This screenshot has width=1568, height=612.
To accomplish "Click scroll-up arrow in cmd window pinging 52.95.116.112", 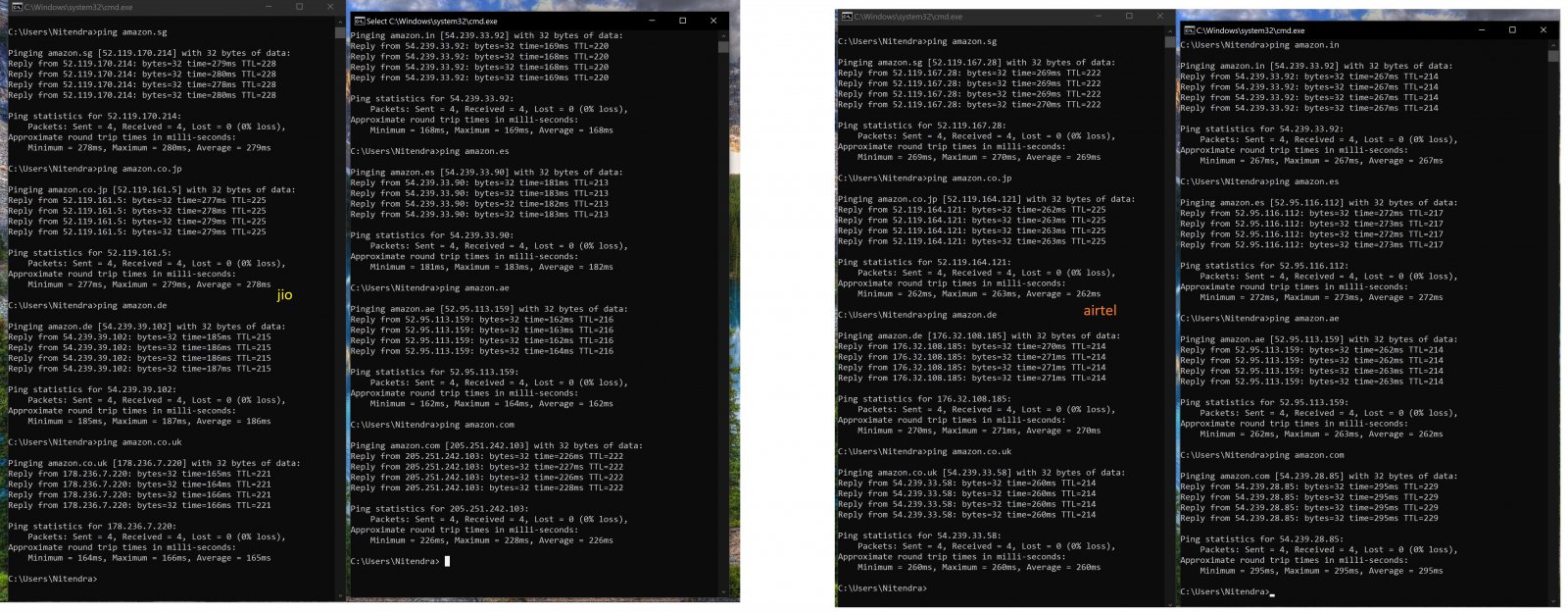I will pyautogui.click(x=1552, y=44).
